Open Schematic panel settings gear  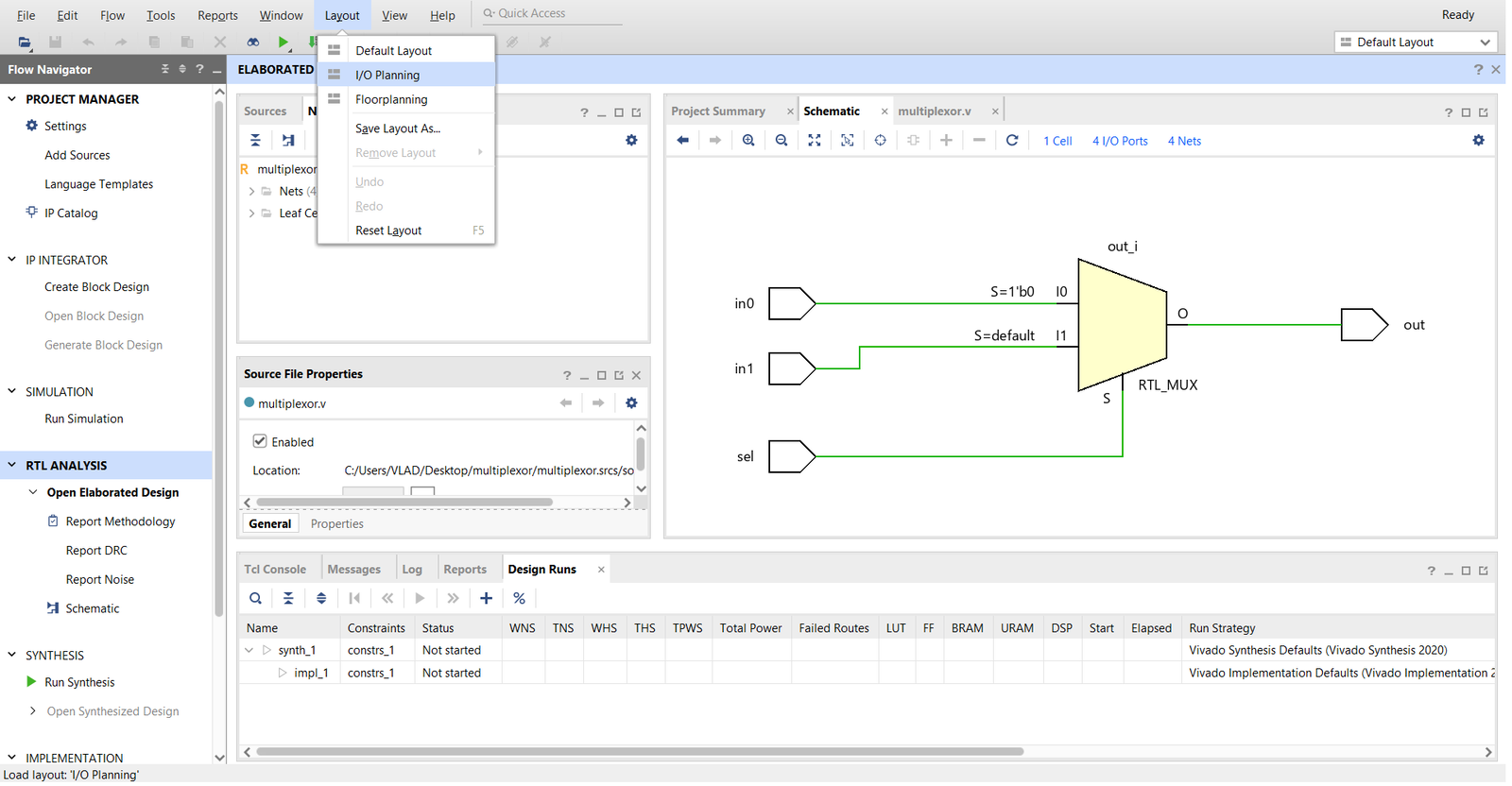pos(1478,141)
